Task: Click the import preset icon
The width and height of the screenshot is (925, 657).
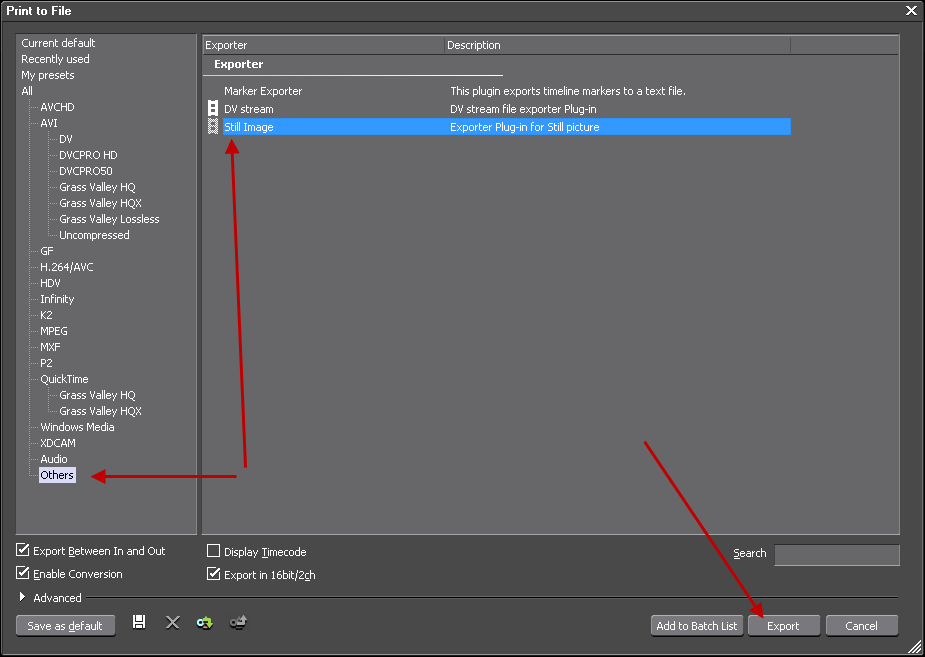Action: point(205,623)
